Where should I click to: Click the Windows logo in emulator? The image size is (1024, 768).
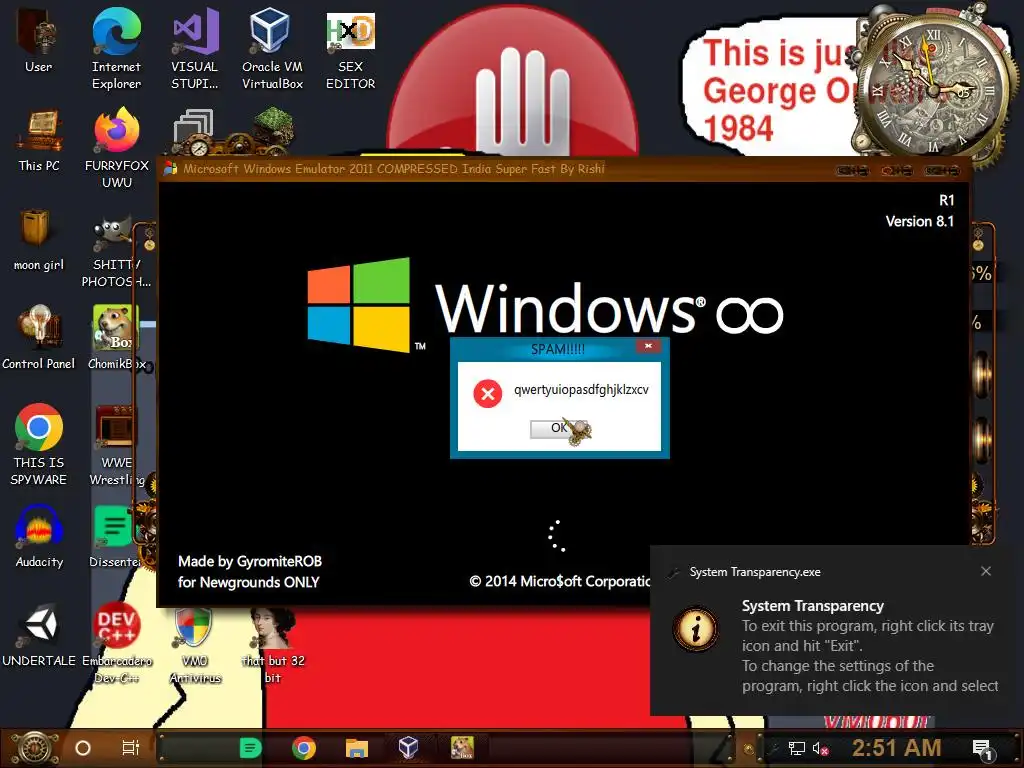coord(359,304)
